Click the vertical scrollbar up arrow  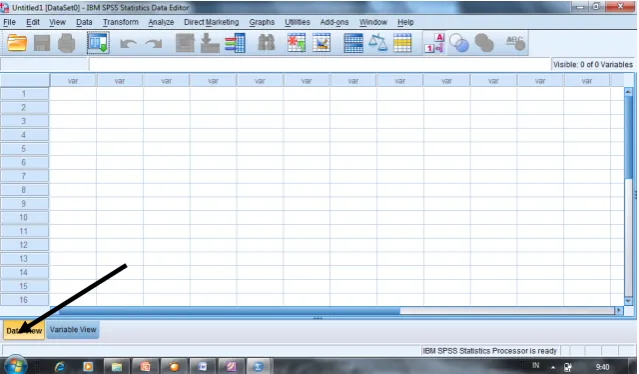(x=628, y=92)
